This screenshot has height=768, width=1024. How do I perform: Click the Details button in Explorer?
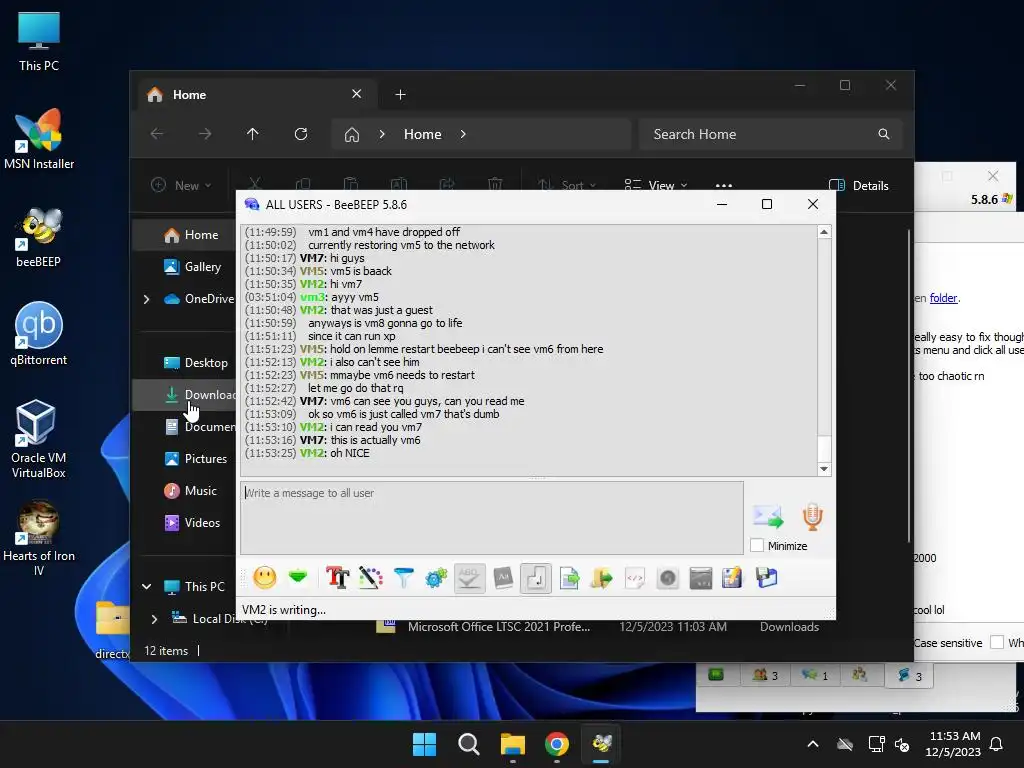click(x=859, y=185)
